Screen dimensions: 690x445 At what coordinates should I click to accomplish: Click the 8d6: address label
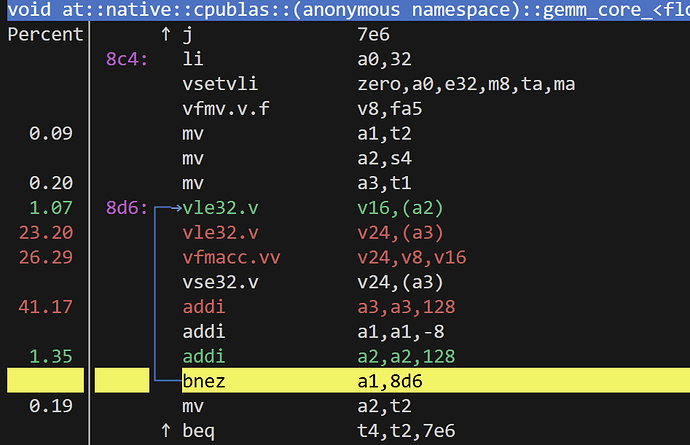[x=127, y=208]
